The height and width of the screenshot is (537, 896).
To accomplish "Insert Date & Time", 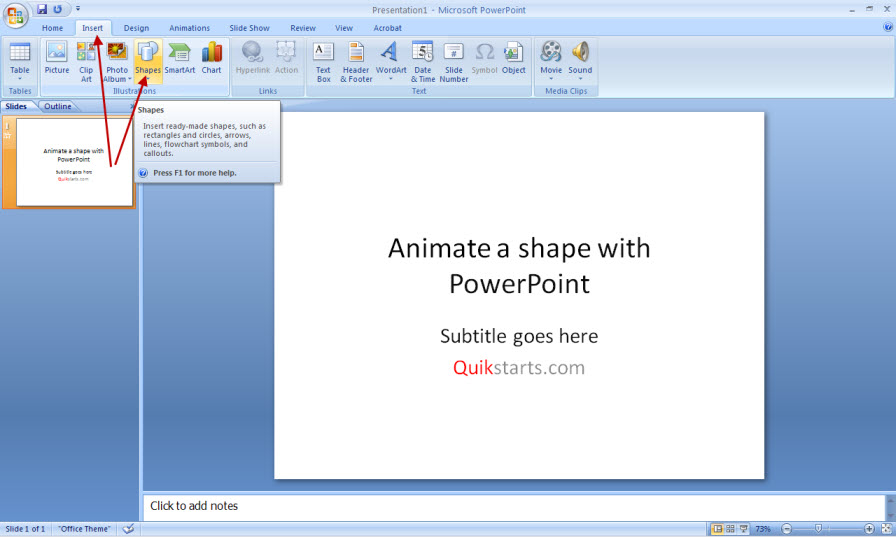I will point(423,62).
